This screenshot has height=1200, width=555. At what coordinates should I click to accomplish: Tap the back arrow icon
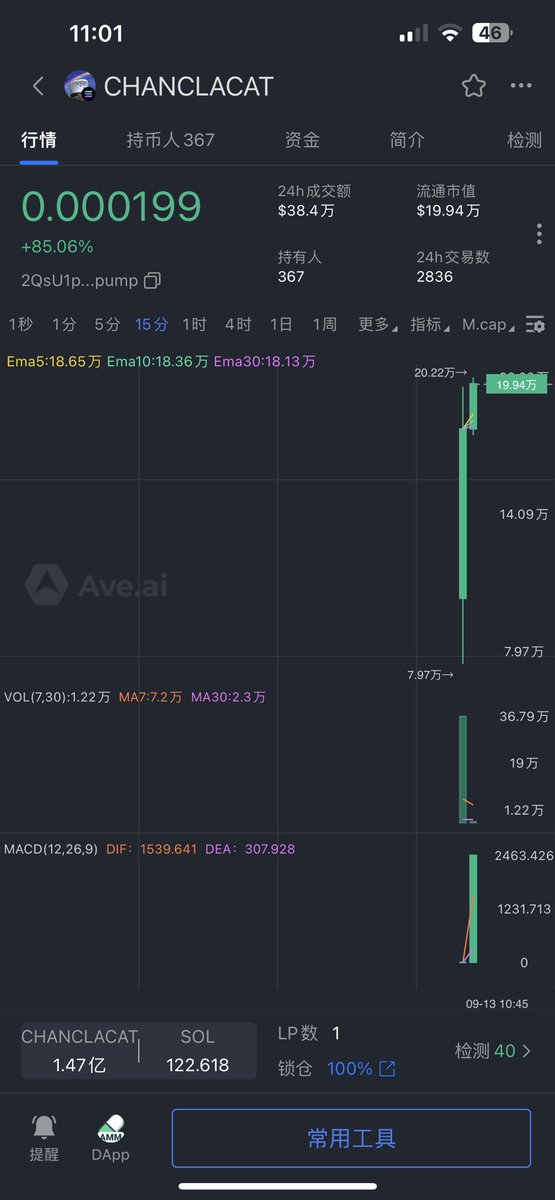38,86
